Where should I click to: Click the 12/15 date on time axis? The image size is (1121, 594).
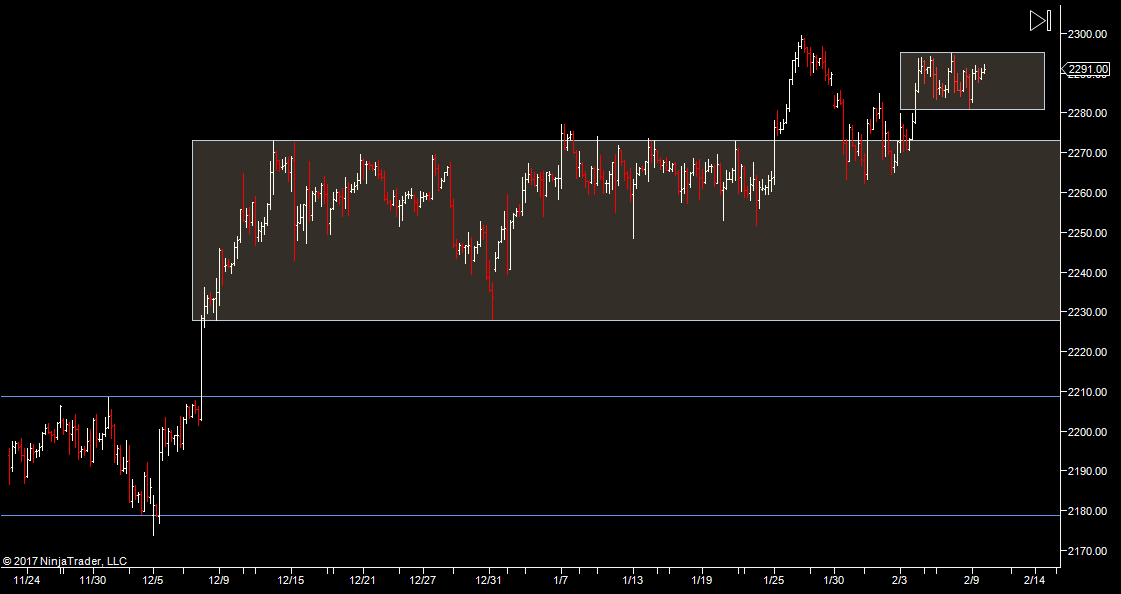click(291, 580)
